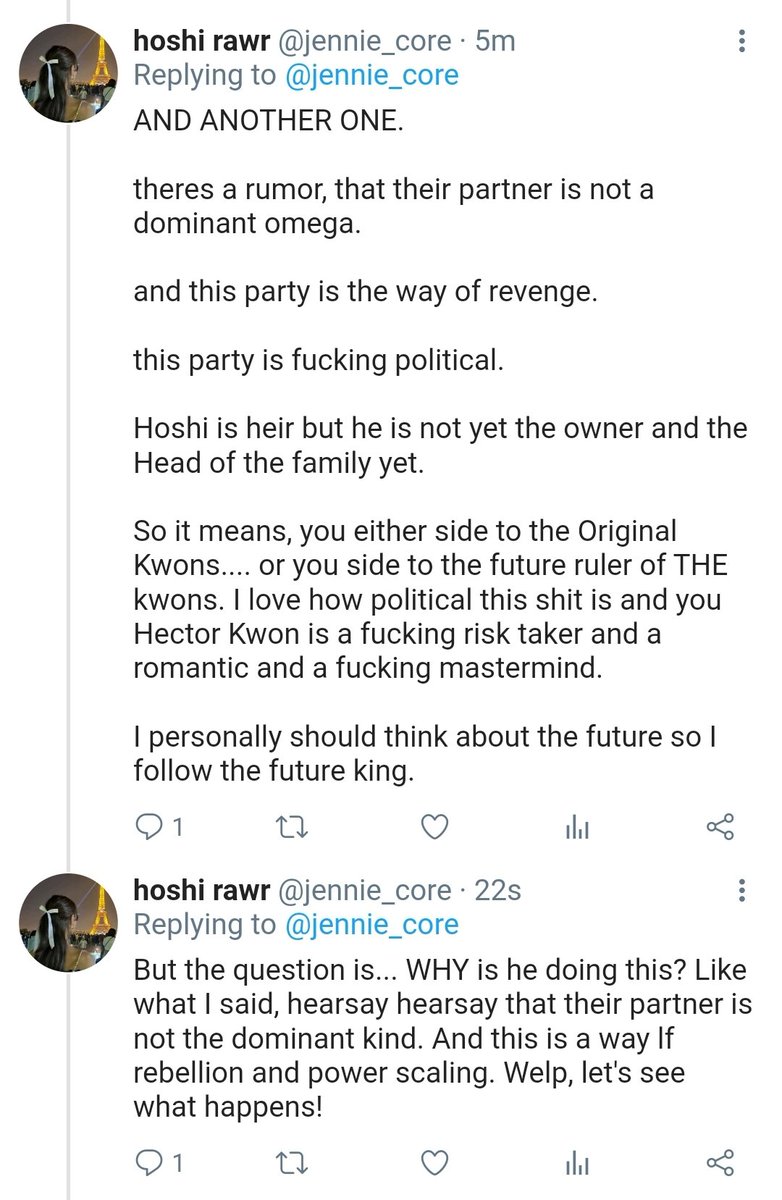Screen dimensions: 782x1200
Task: Open more options for first tweet
Action: pos(741,42)
